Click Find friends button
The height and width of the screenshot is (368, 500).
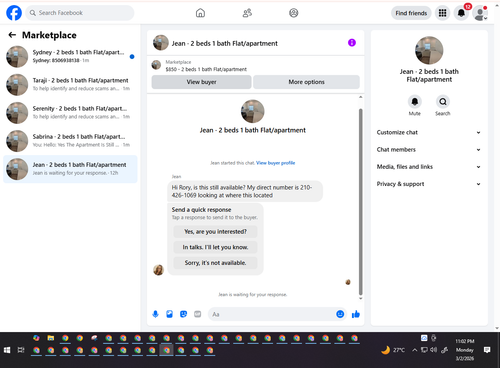[x=411, y=13]
